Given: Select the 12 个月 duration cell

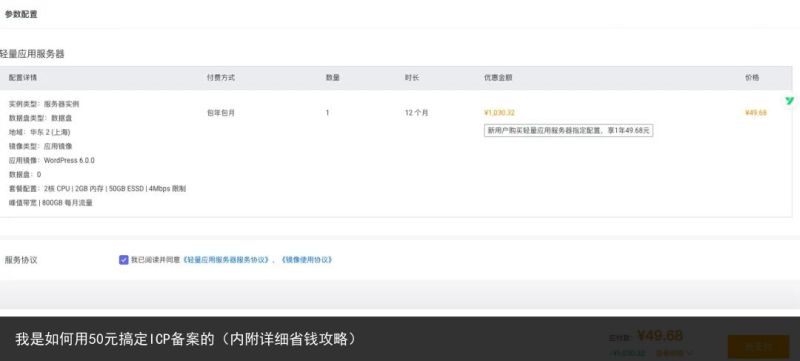Looking at the screenshot, I should (416, 113).
